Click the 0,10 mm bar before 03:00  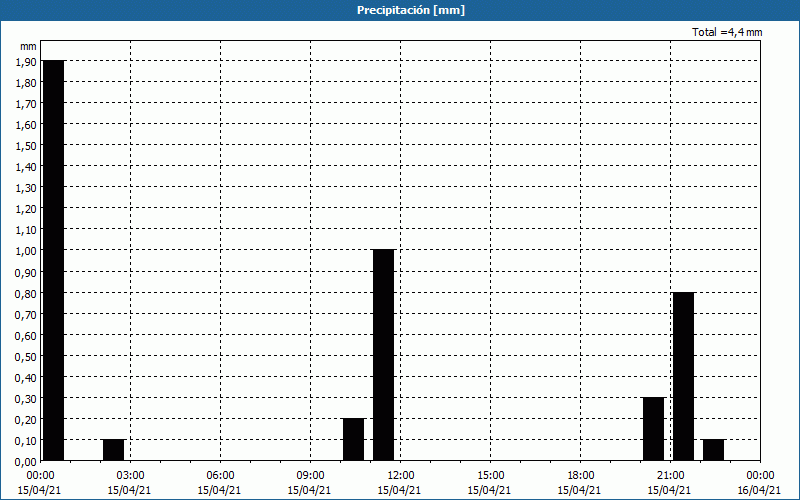point(113,450)
